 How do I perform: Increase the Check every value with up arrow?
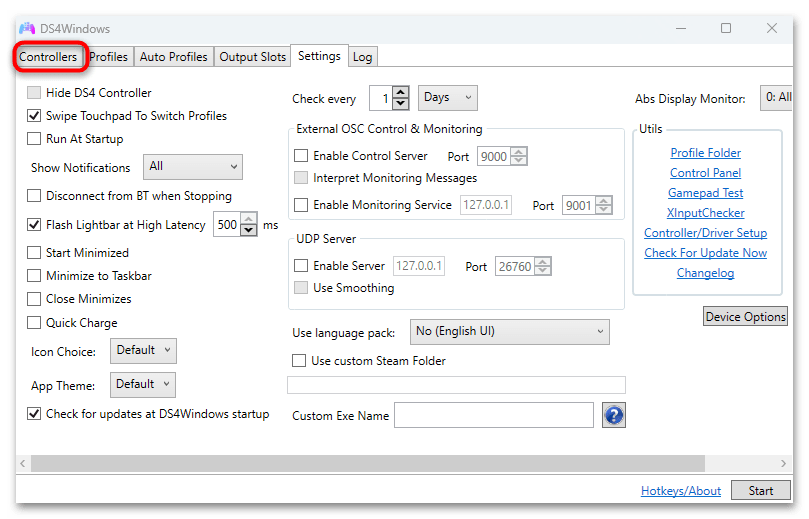401,92
